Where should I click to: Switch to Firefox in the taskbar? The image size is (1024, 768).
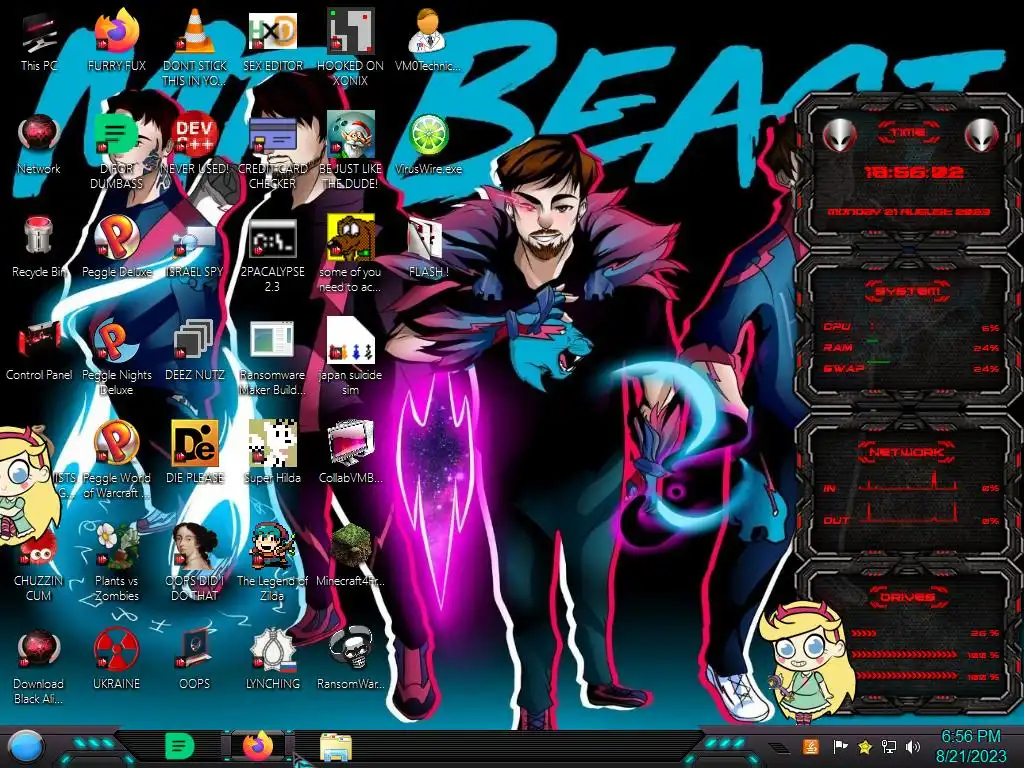tap(258, 746)
